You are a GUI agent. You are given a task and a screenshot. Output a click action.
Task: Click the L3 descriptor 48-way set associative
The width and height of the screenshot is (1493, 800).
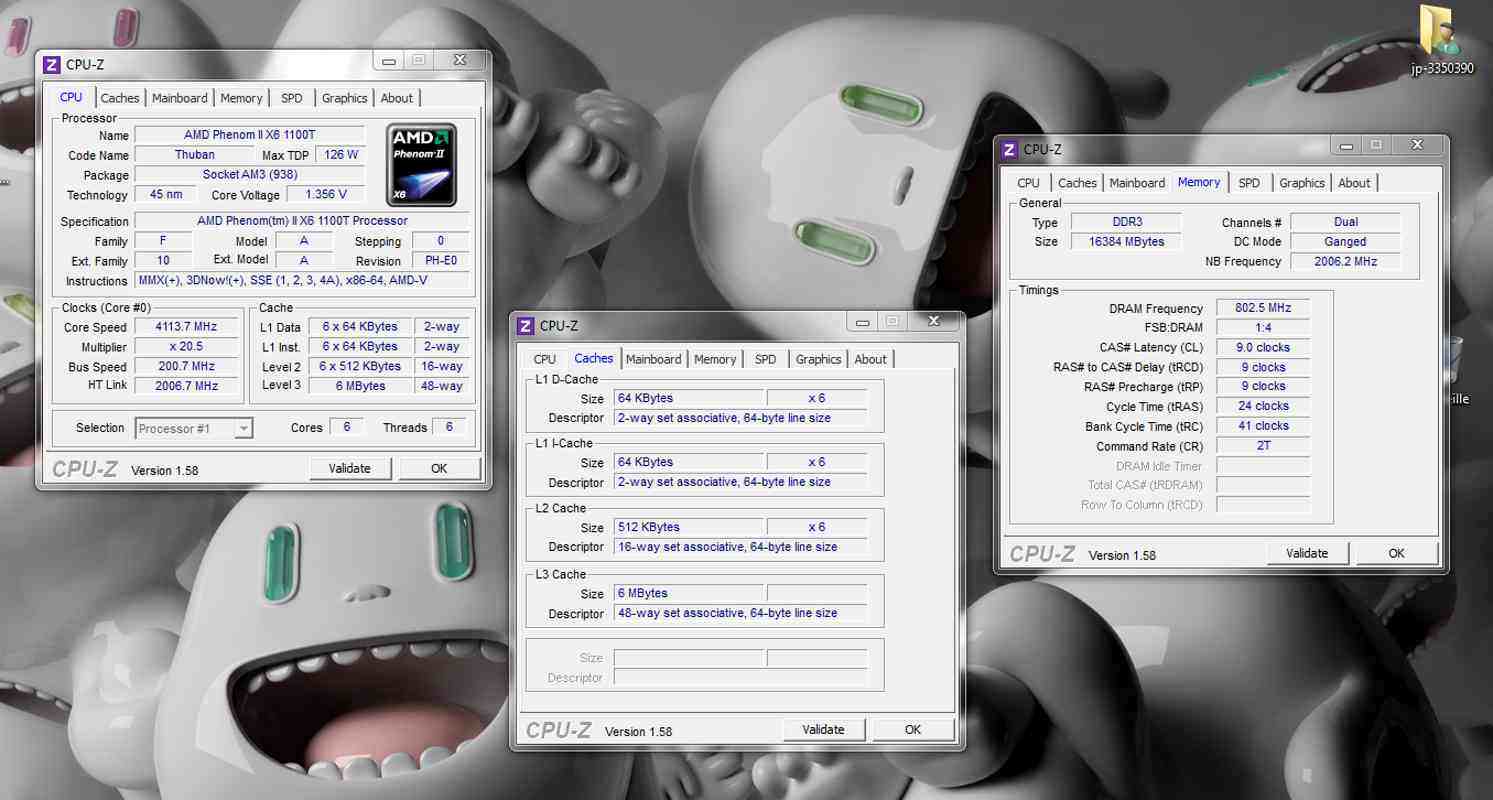coord(740,613)
